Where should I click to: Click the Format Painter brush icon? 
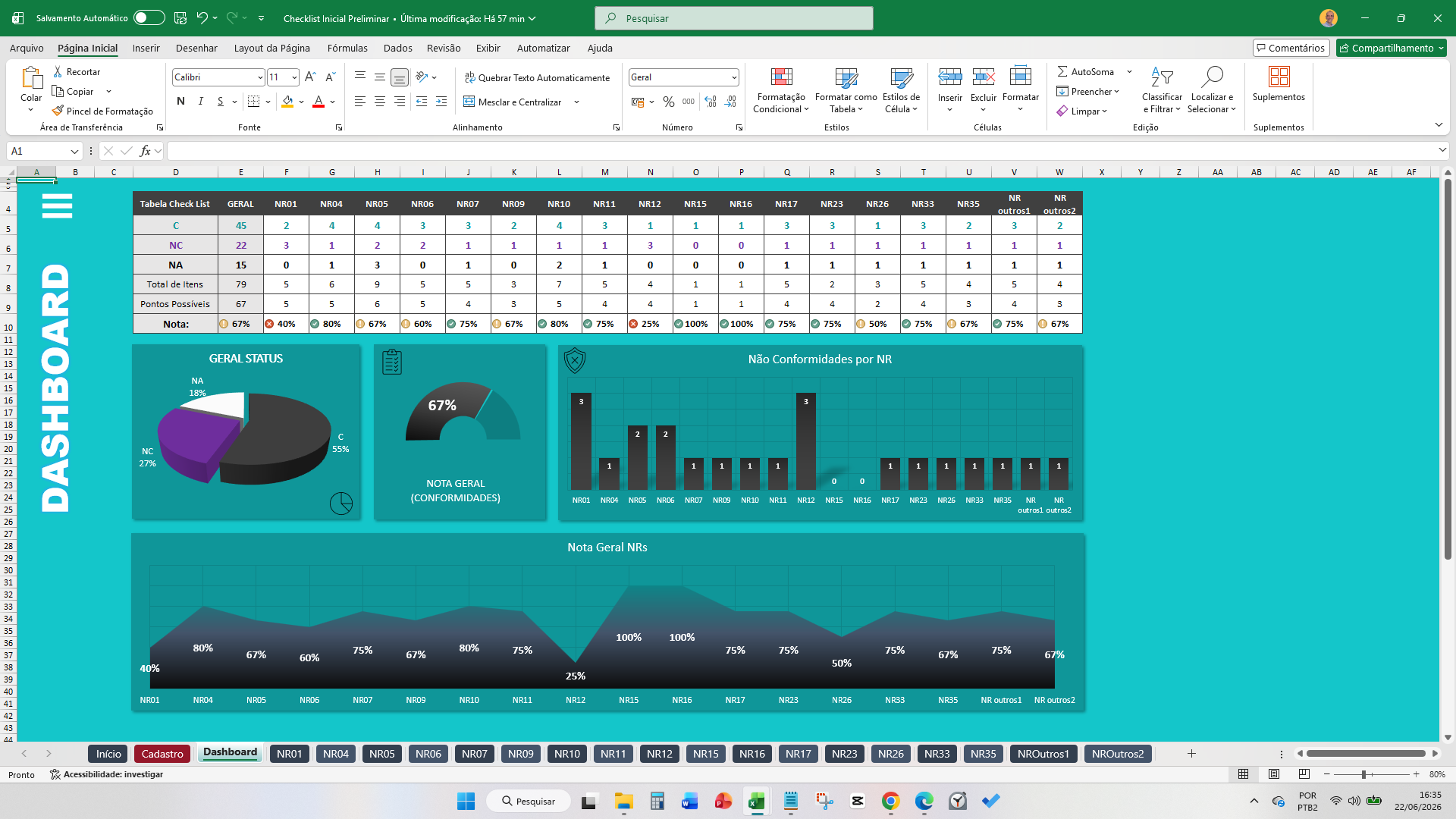pyautogui.click(x=58, y=111)
